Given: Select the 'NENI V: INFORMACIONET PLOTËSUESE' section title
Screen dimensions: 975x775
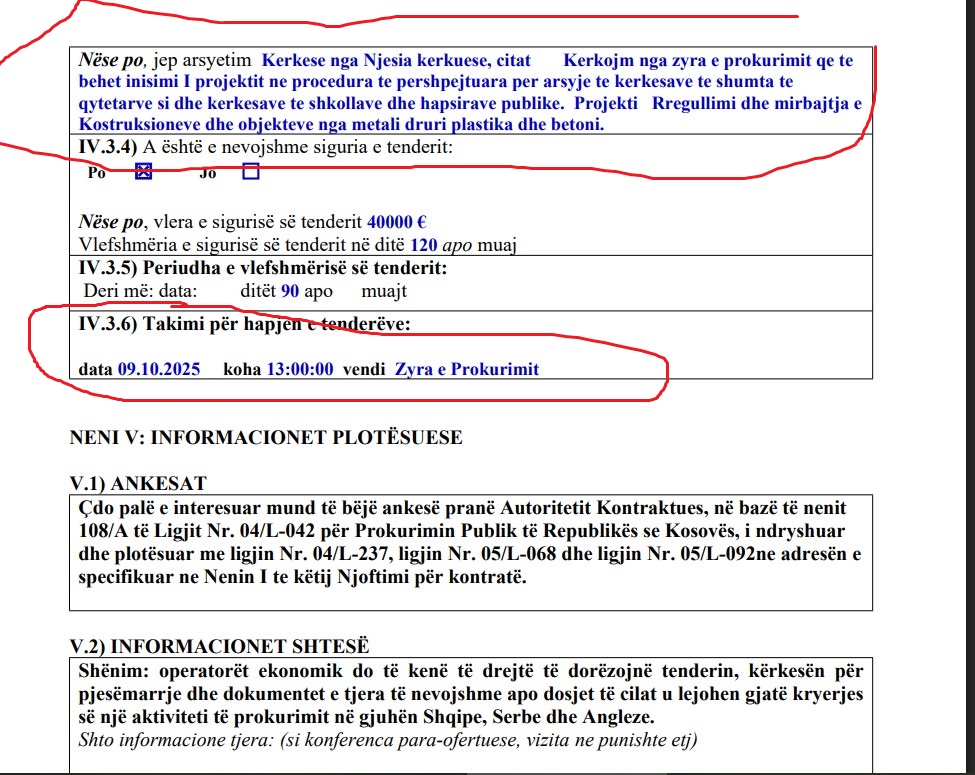Looking at the screenshot, I should pyautogui.click(x=266, y=438).
